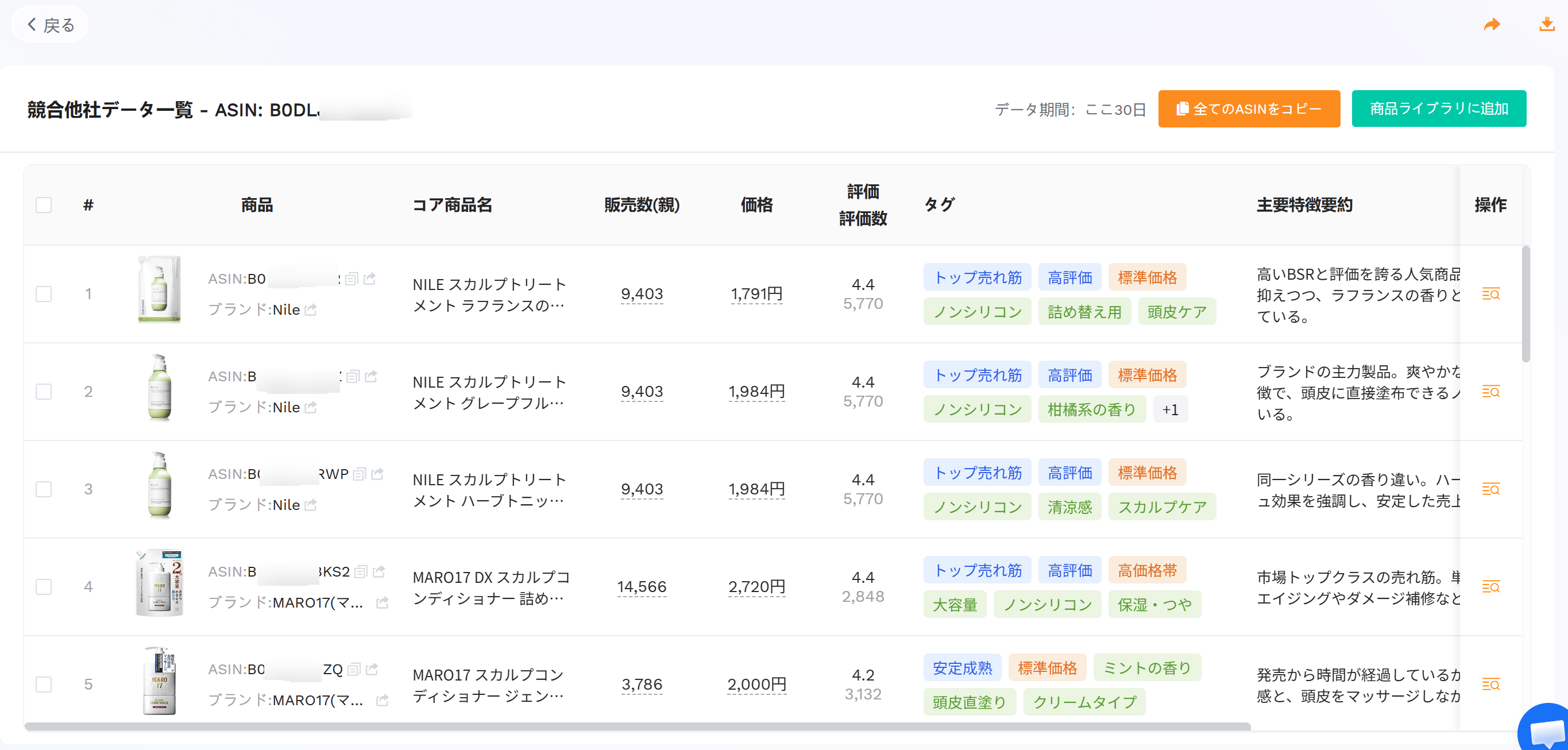Click the 販売数(親) column header

[642, 205]
